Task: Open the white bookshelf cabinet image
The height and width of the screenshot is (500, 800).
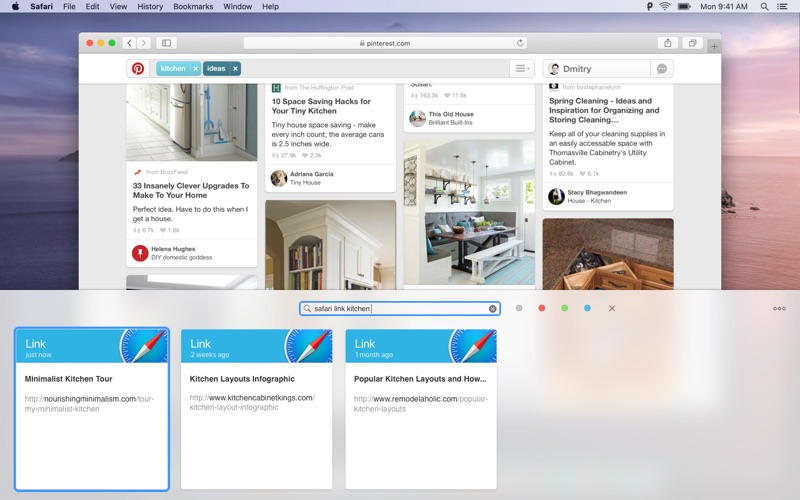Action: point(331,245)
